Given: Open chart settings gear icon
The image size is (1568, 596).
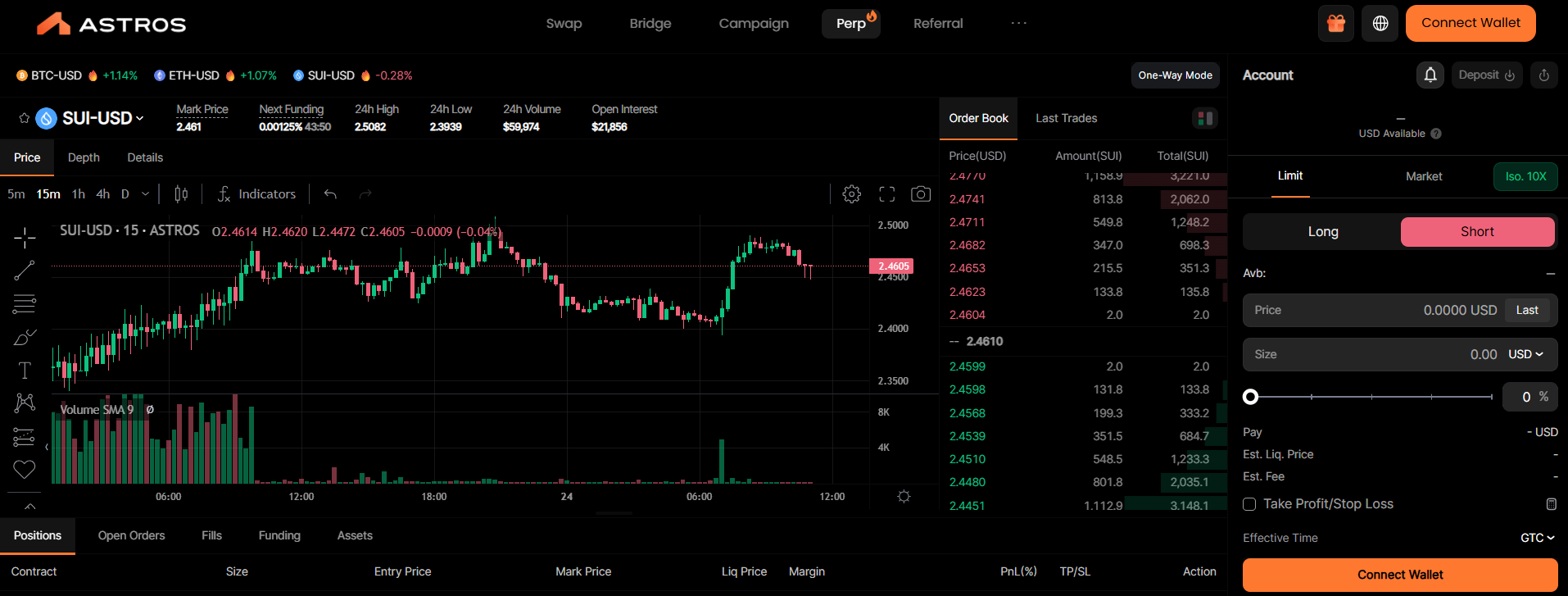Looking at the screenshot, I should tap(852, 194).
